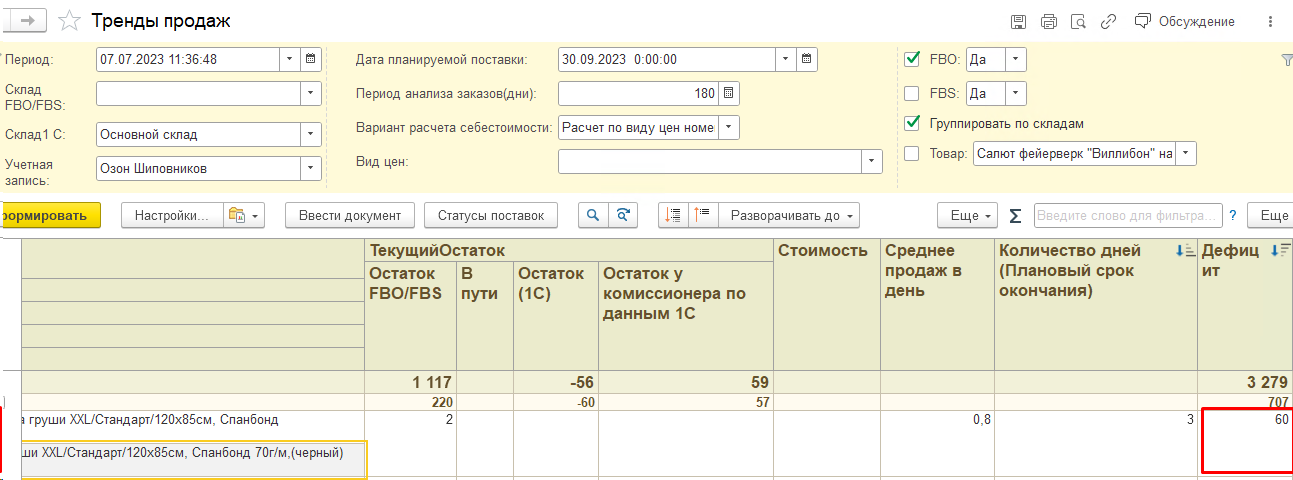Click the Остаток (1С) column header
This screenshot has height=480, width=1293.
click(x=555, y=315)
